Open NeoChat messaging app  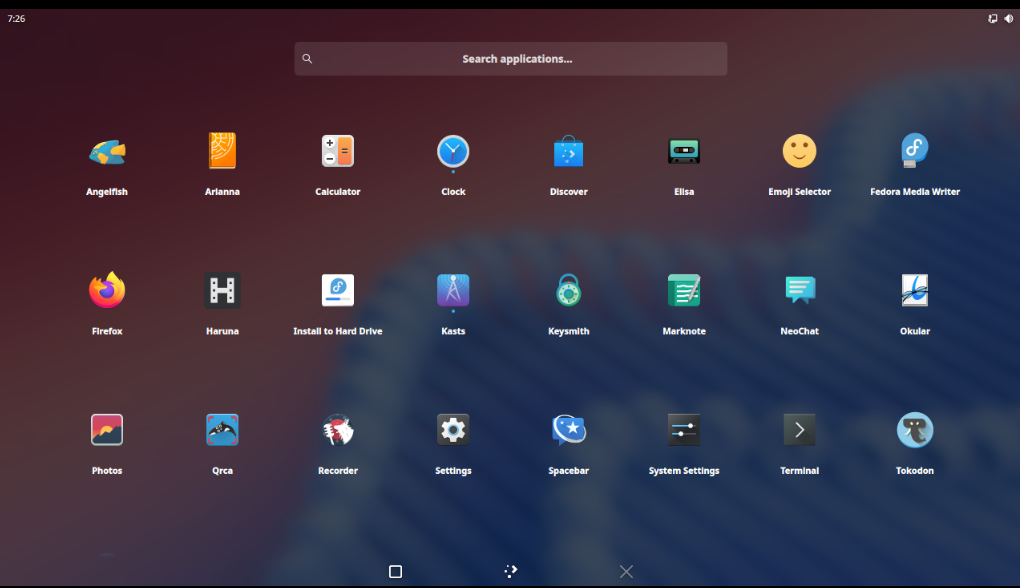coord(799,290)
